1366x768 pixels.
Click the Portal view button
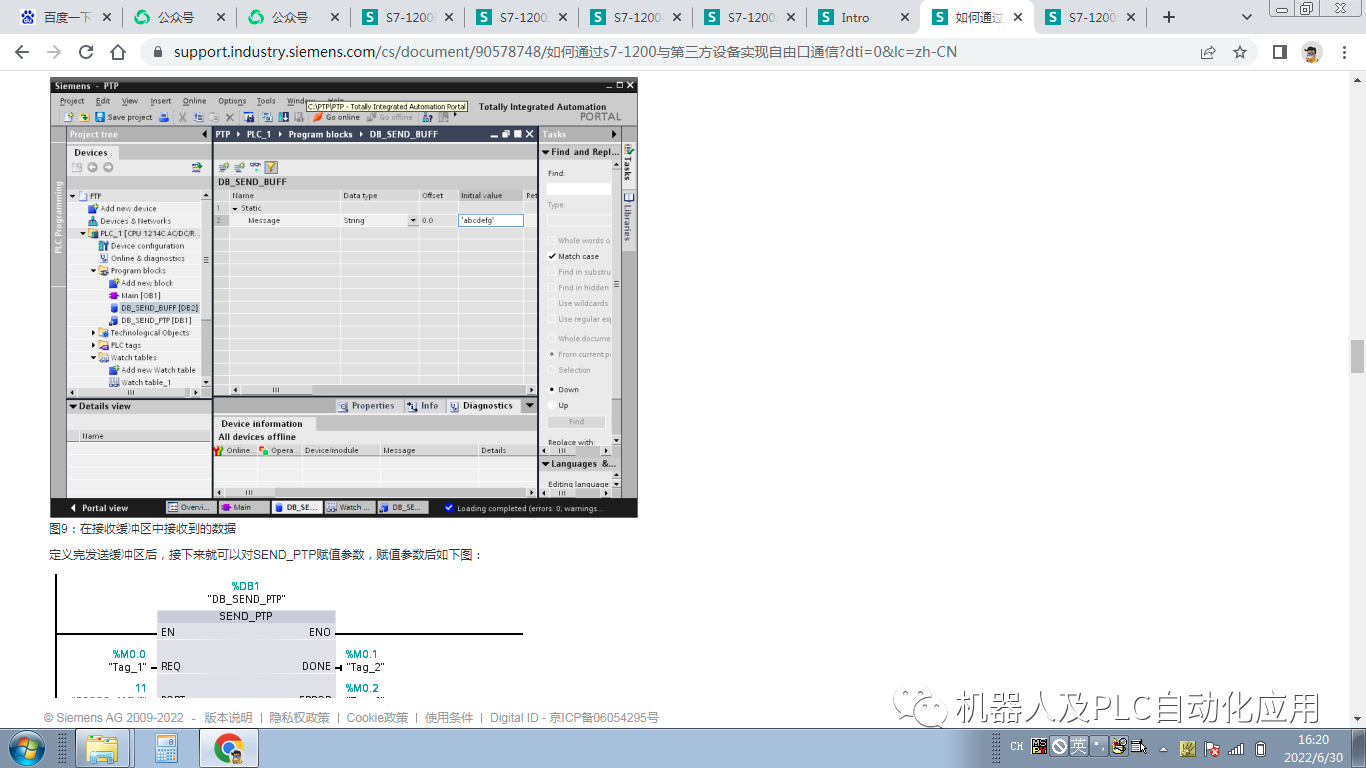click(99, 508)
